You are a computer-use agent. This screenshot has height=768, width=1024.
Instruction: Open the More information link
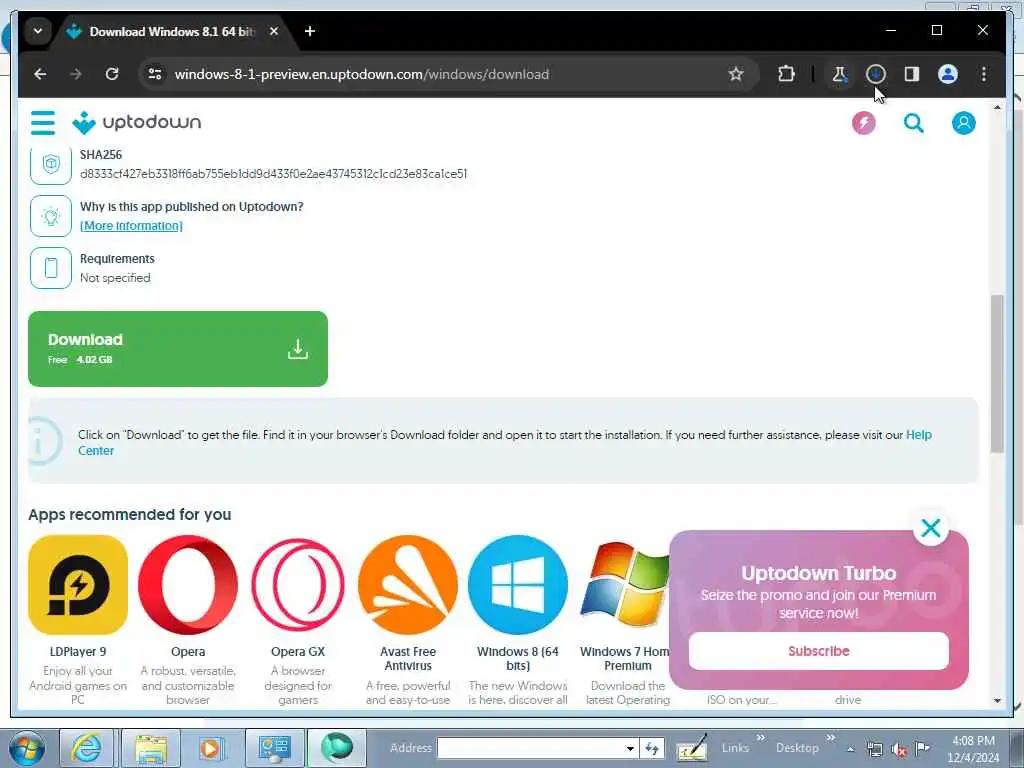point(131,225)
